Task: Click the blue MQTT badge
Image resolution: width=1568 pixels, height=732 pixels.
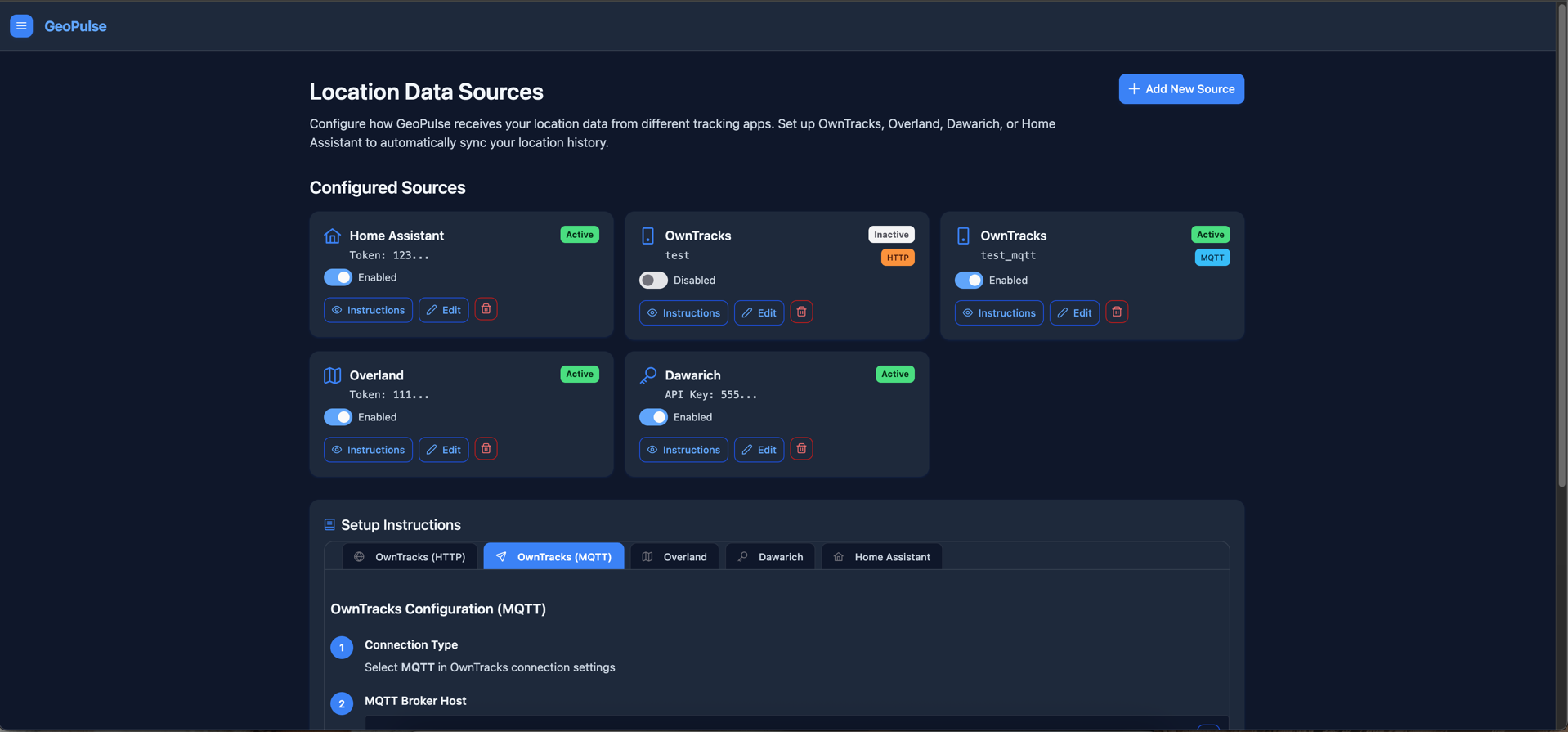Action: (1212, 258)
